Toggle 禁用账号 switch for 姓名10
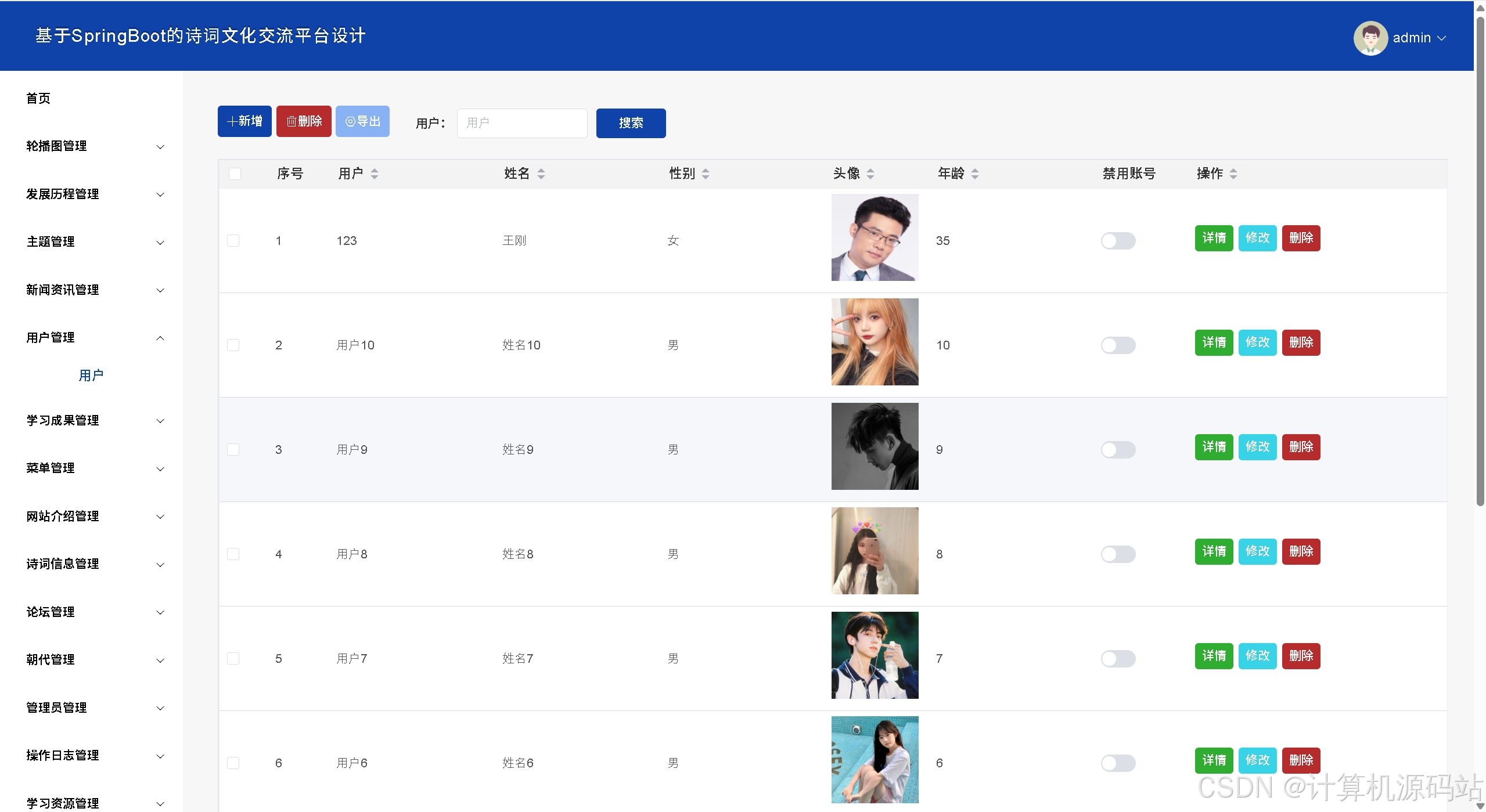Viewport: 1486px width, 812px height. pyautogui.click(x=1118, y=345)
